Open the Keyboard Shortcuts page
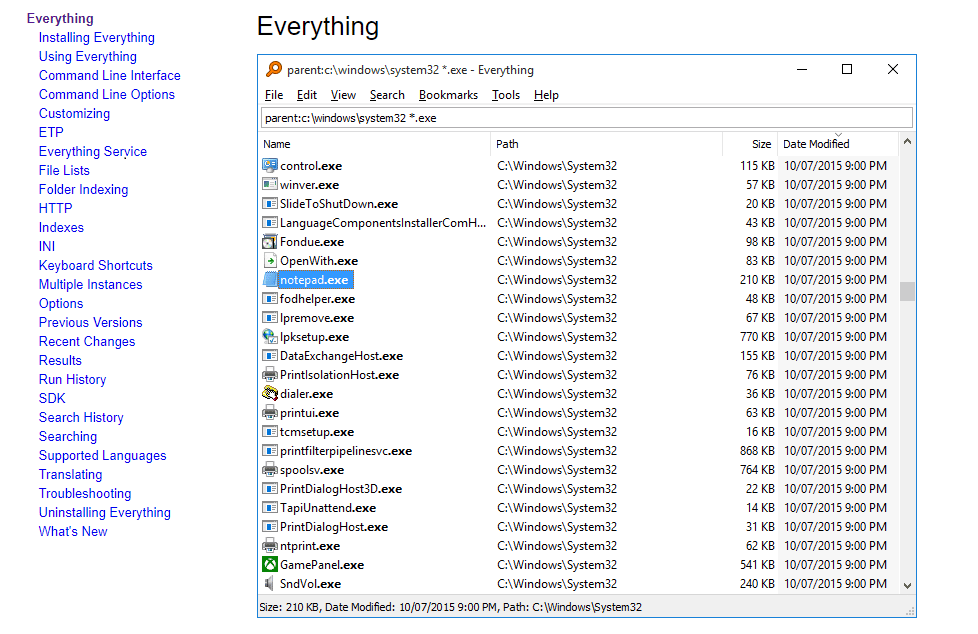The width and height of the screenshot is (978, 634). point(95,265)
